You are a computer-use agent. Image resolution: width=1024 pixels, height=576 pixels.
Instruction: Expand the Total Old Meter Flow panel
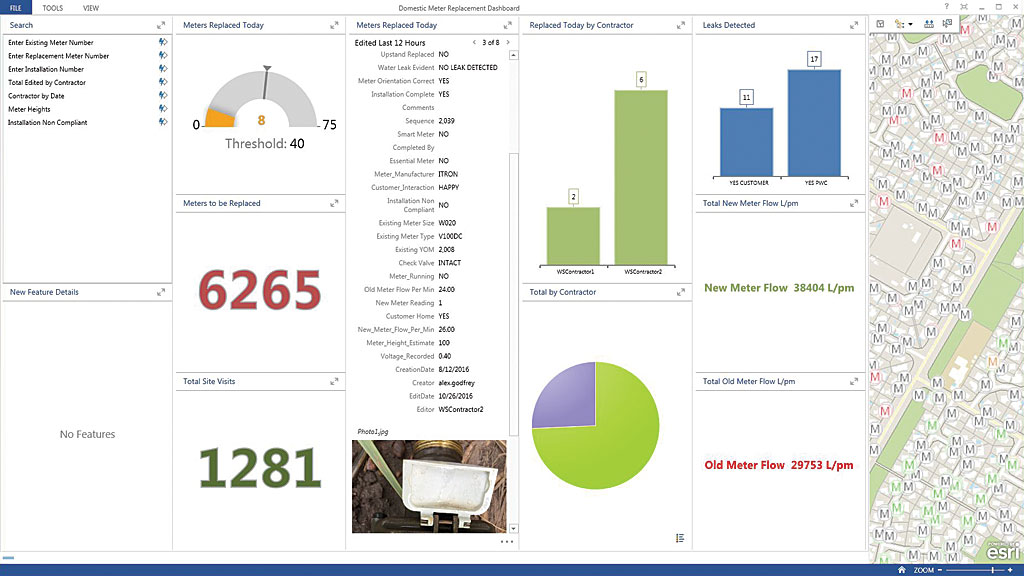pyautogui.click(x=854, y=381)
